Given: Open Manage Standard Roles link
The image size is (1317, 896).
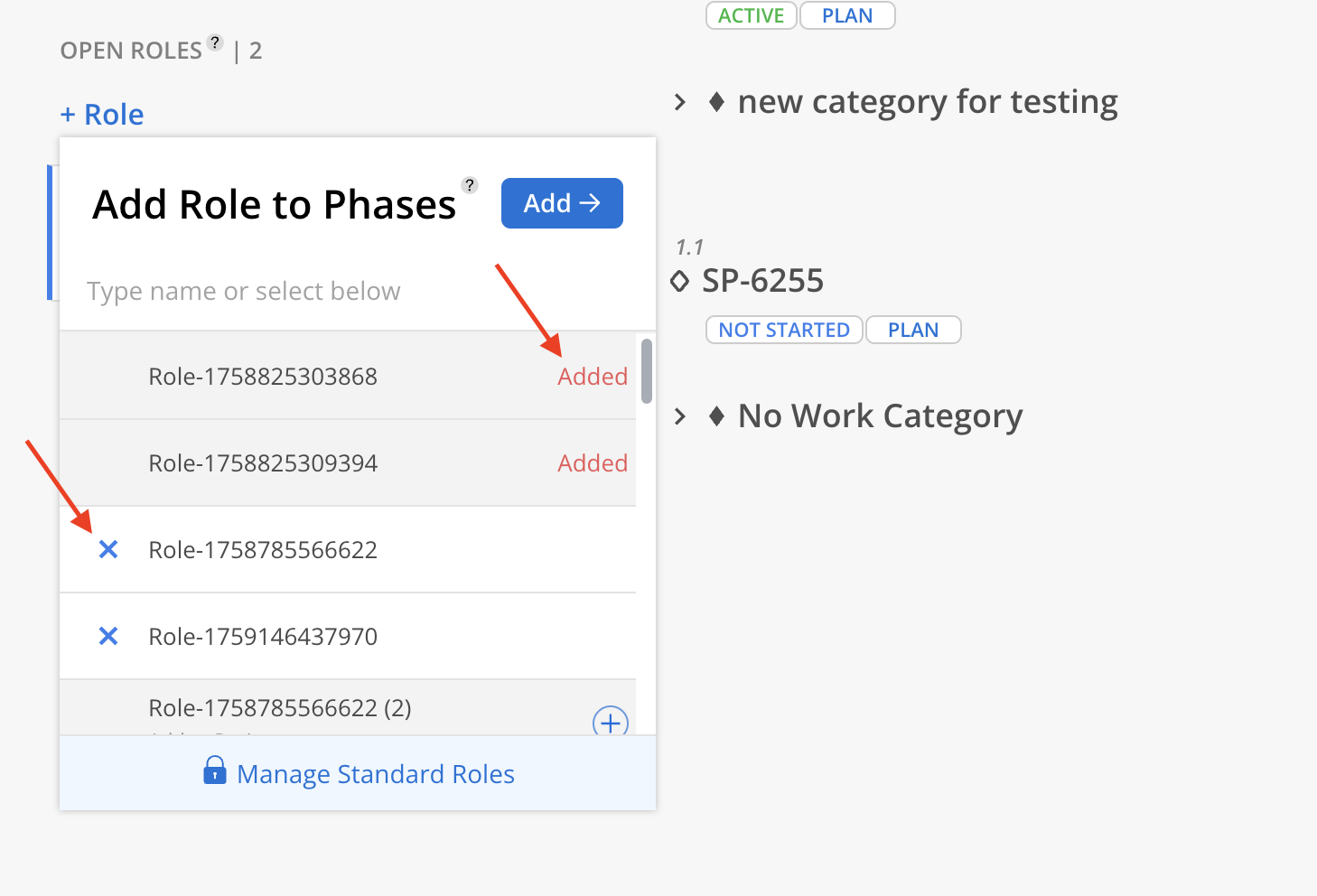Looking at the screenshot, I should tap(375, 774).
